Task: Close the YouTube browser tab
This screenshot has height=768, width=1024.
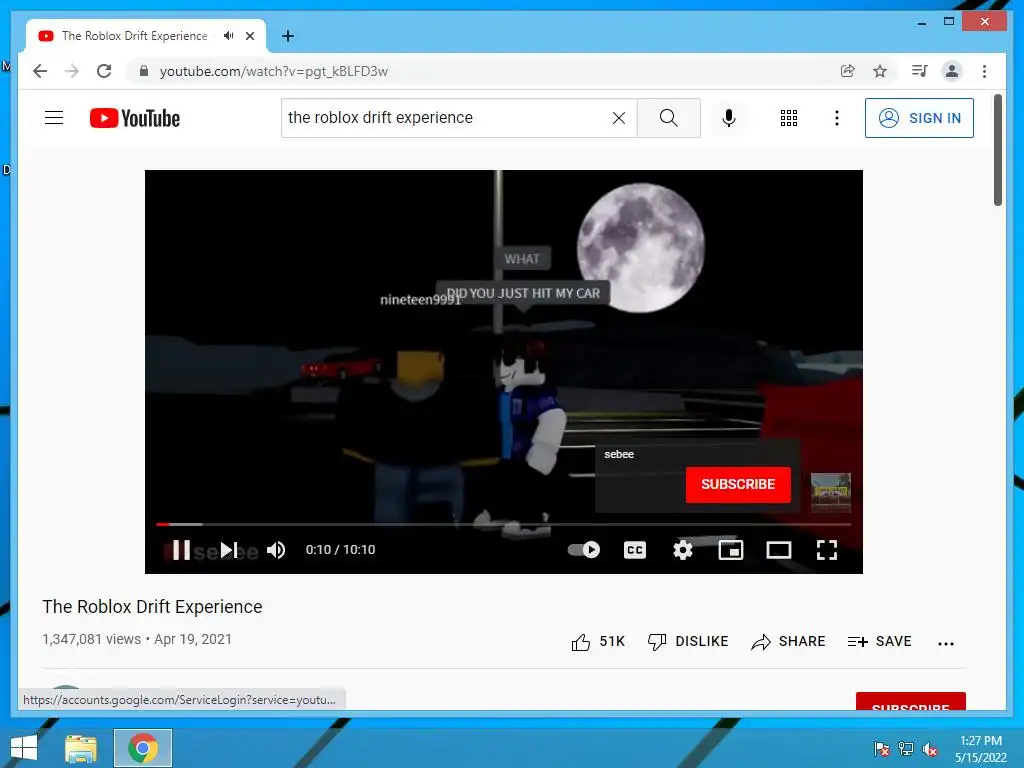Action: 249,36
